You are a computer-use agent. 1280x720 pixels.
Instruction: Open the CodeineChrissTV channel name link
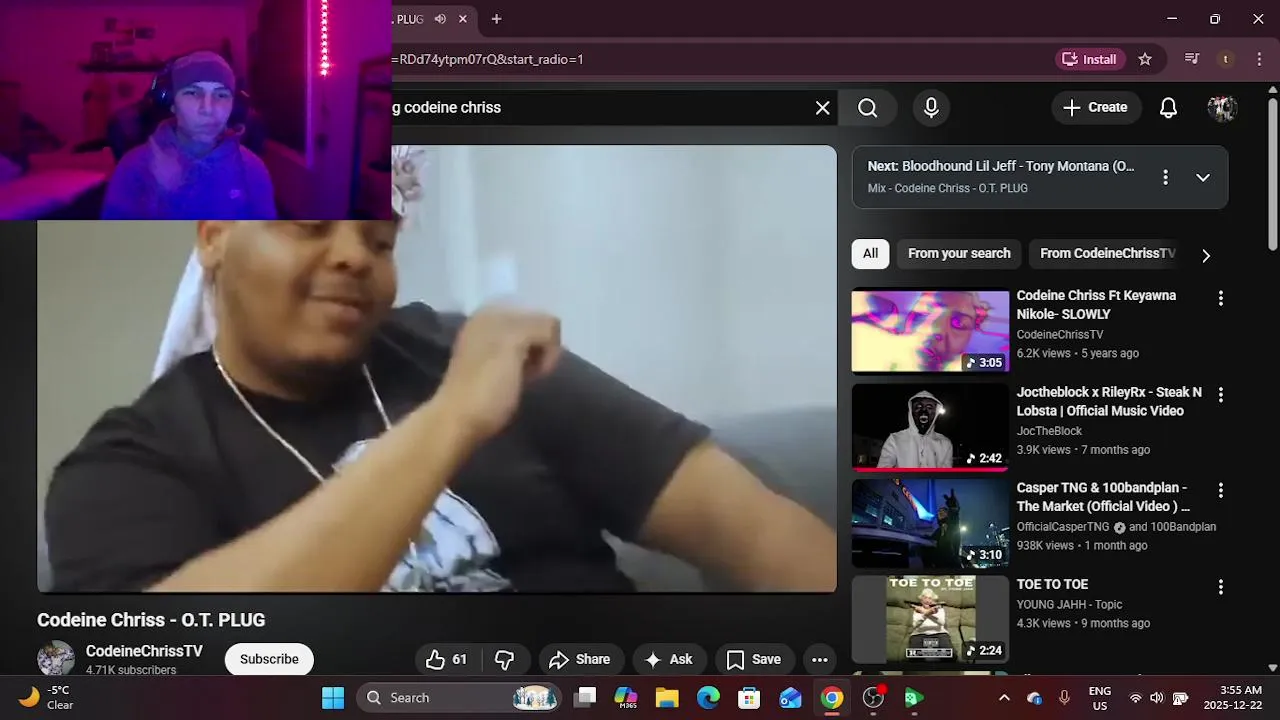144,651
